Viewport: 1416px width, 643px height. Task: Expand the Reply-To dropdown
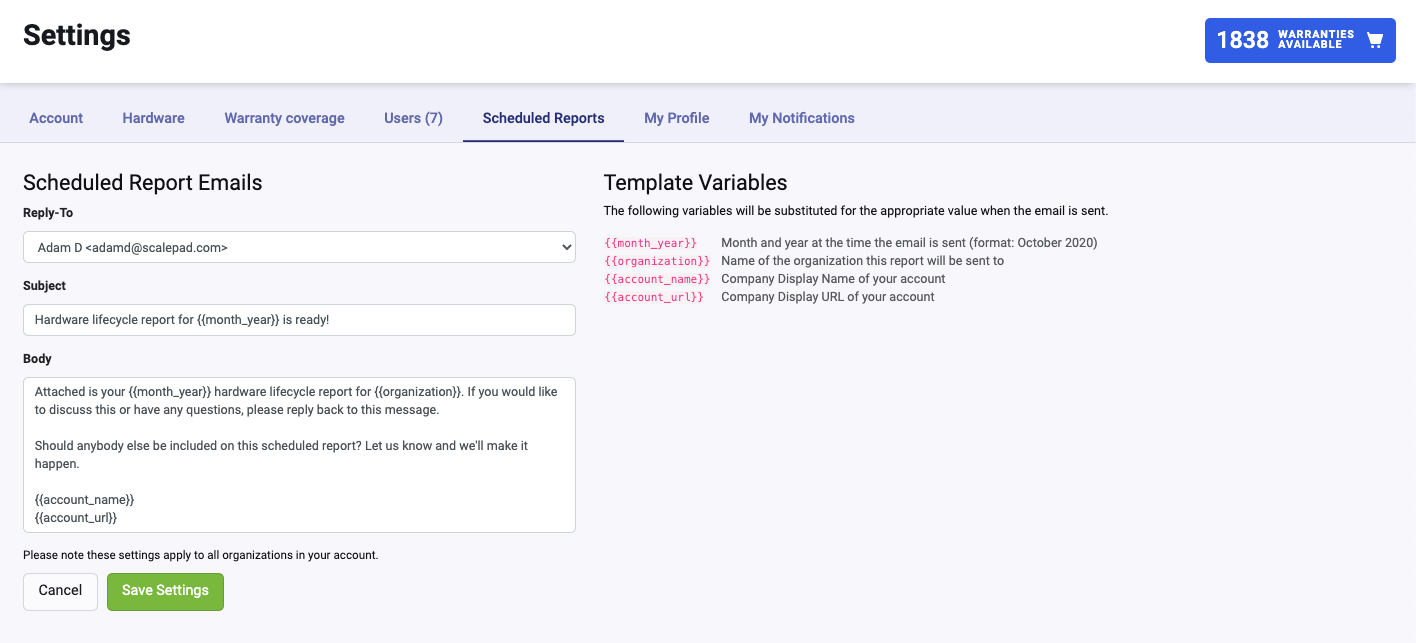click(299, 247)
